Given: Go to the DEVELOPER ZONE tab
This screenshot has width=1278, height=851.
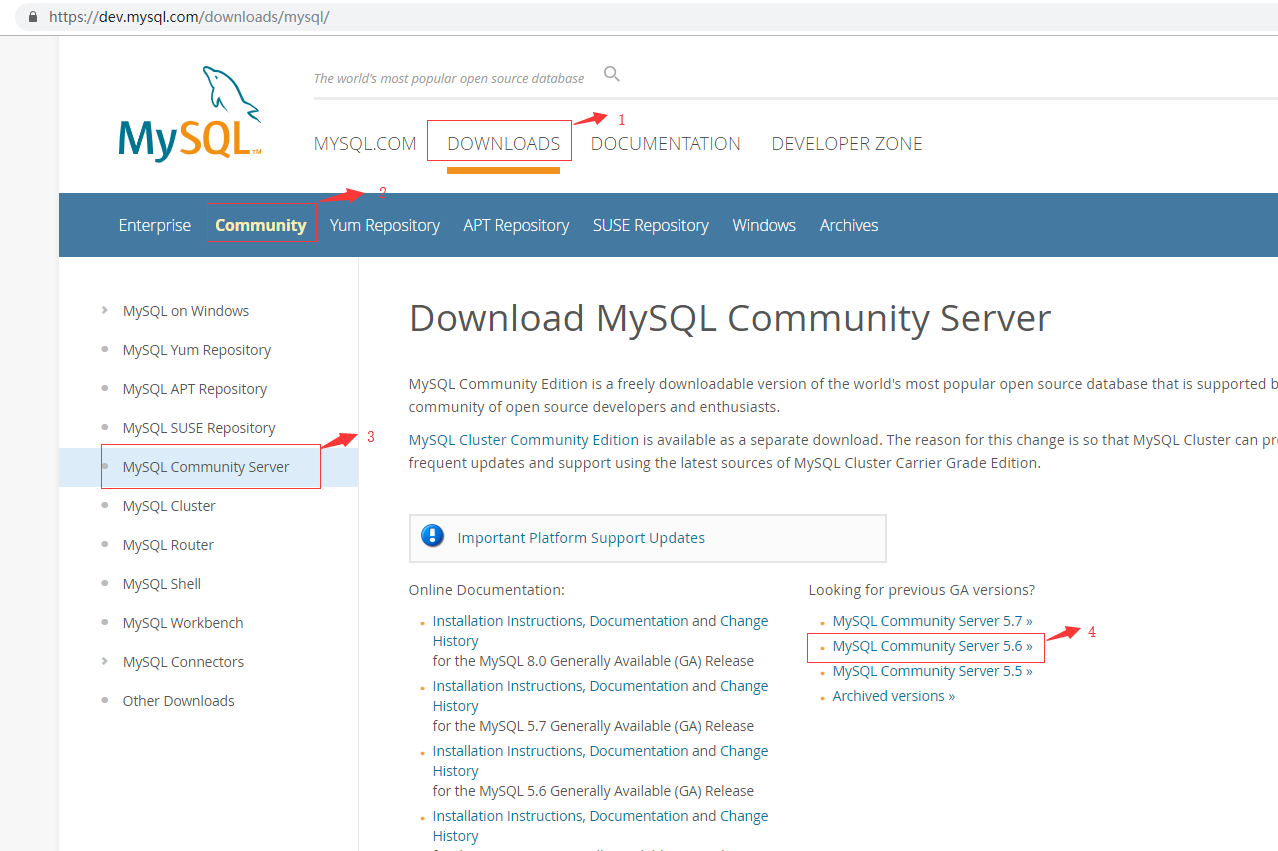Looking at the screenshot, I should [847, 143].
